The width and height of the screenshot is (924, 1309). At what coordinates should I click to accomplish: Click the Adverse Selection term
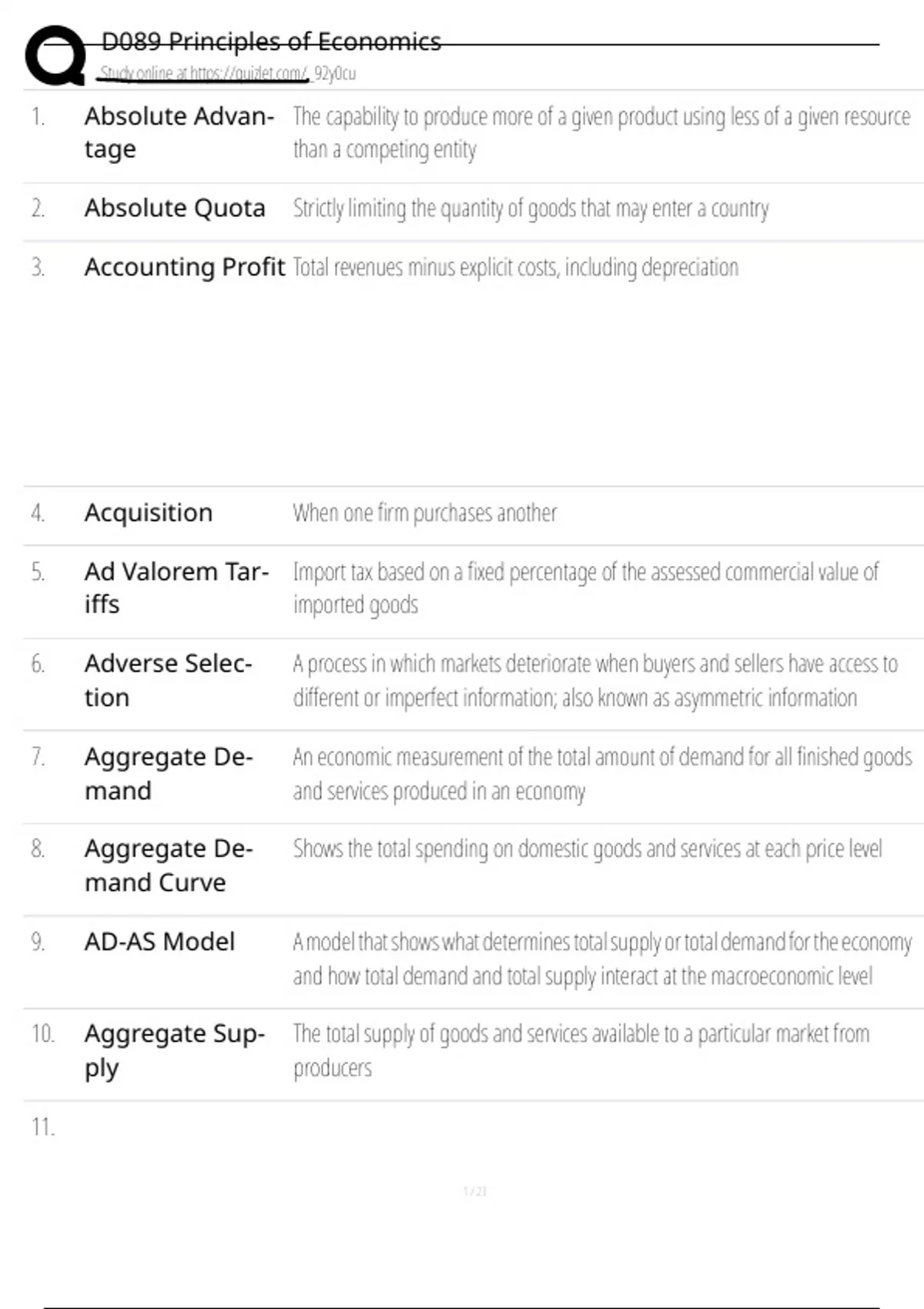pos(168,681)
